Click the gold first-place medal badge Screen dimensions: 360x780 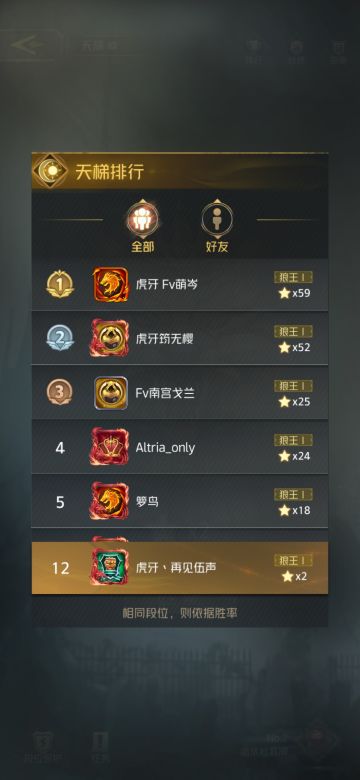(x=60, y=284)
